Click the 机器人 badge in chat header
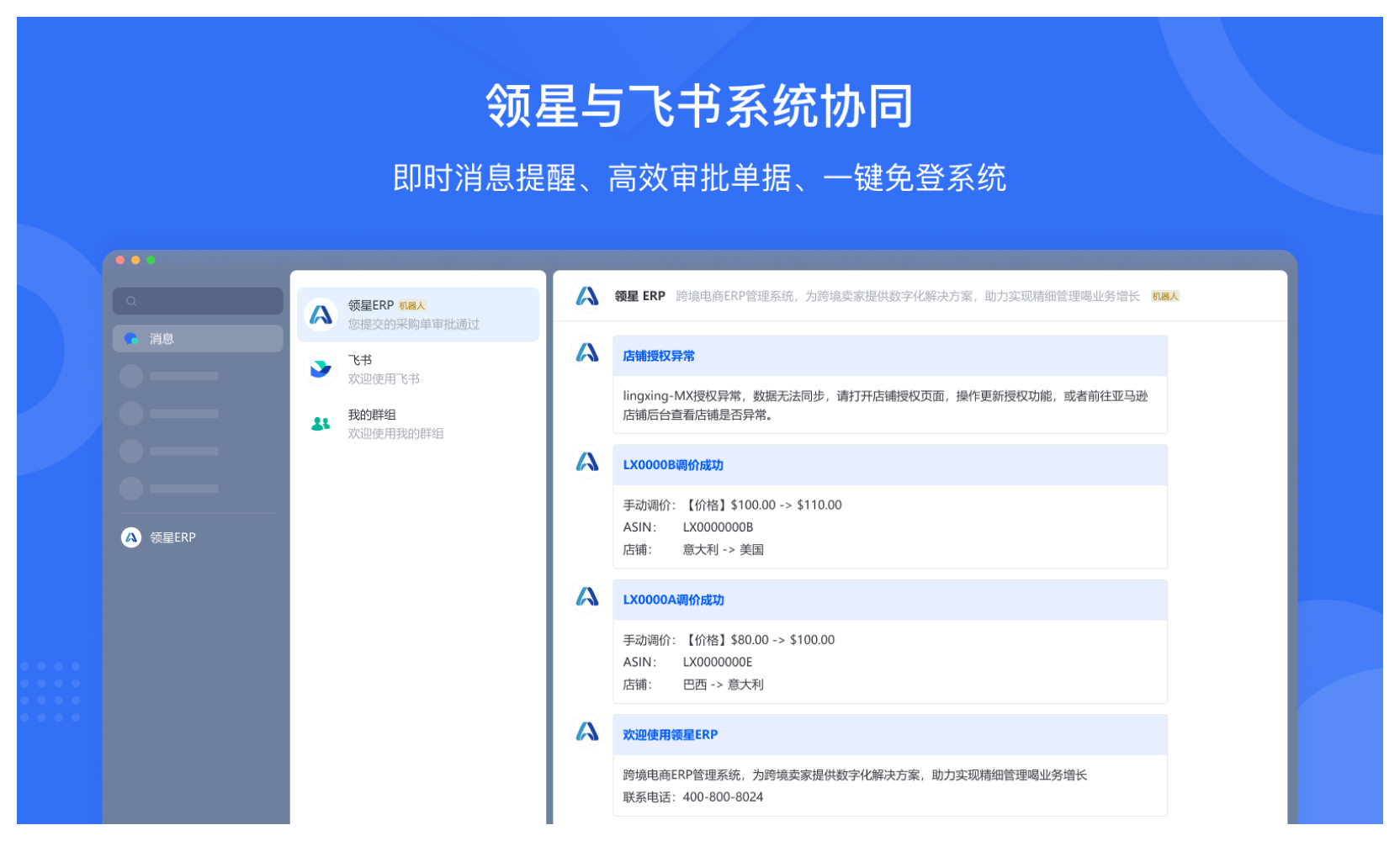 tap(1165, 296)
